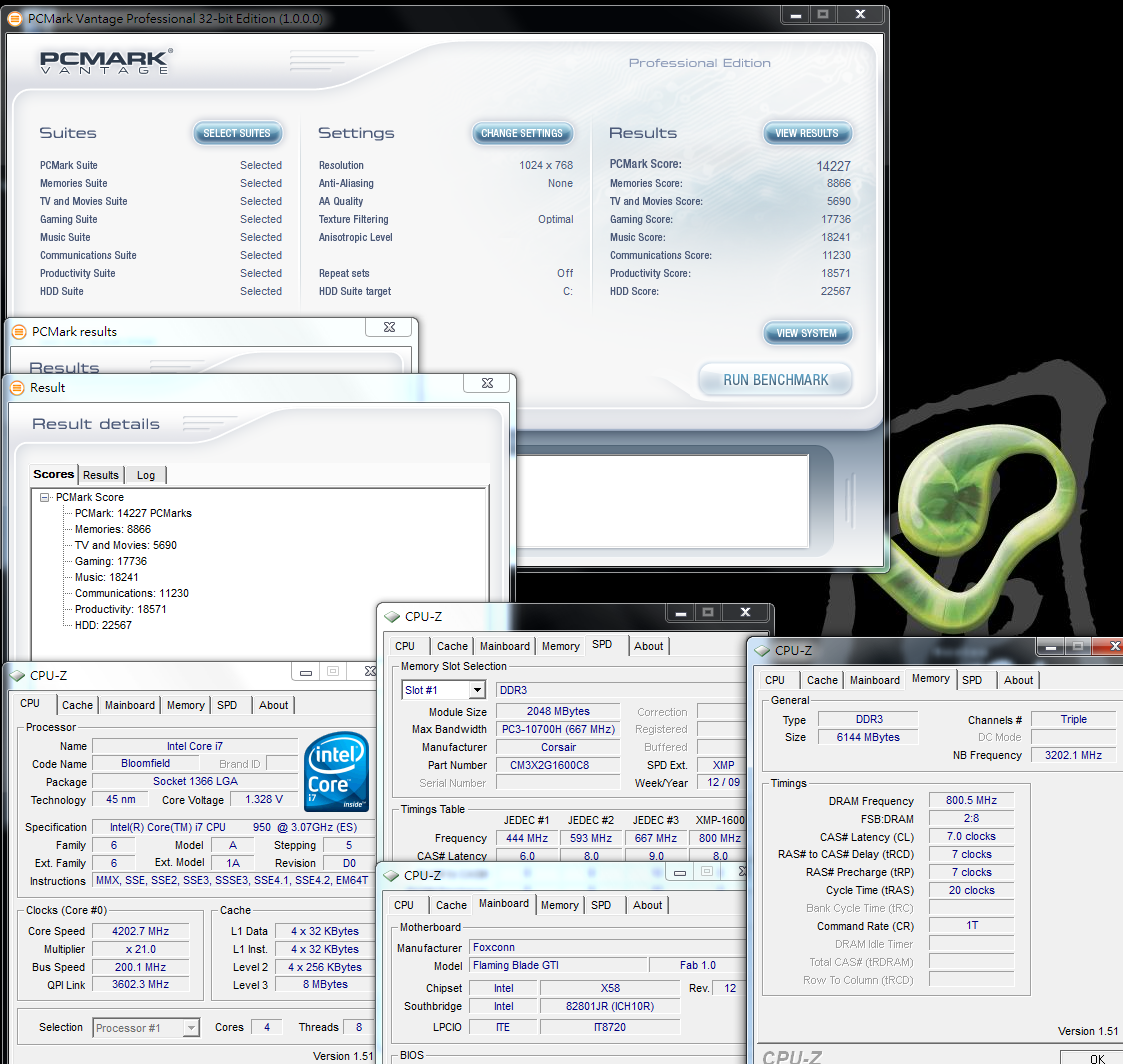Select the 'Gaming: 17736' tree row
Screen dimensions: 1123x1064
[x=111, y=561]
